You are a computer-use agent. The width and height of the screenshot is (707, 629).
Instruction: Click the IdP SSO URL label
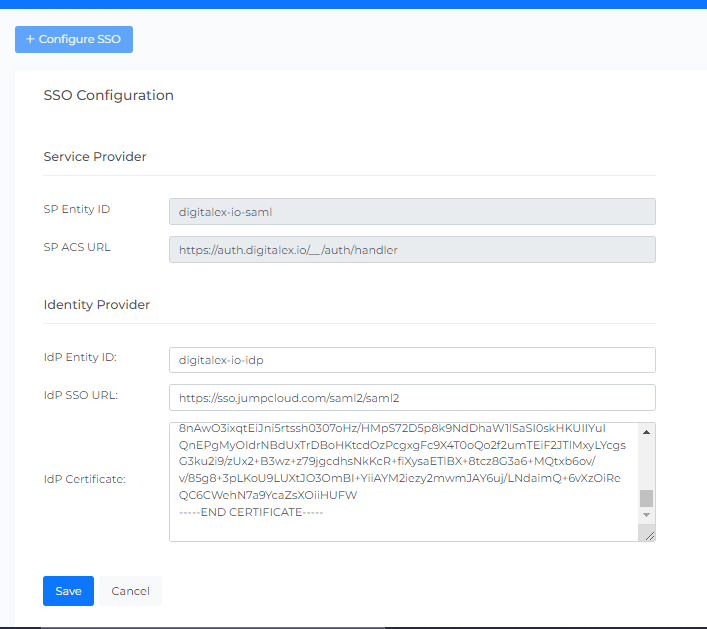coord(81,395)
